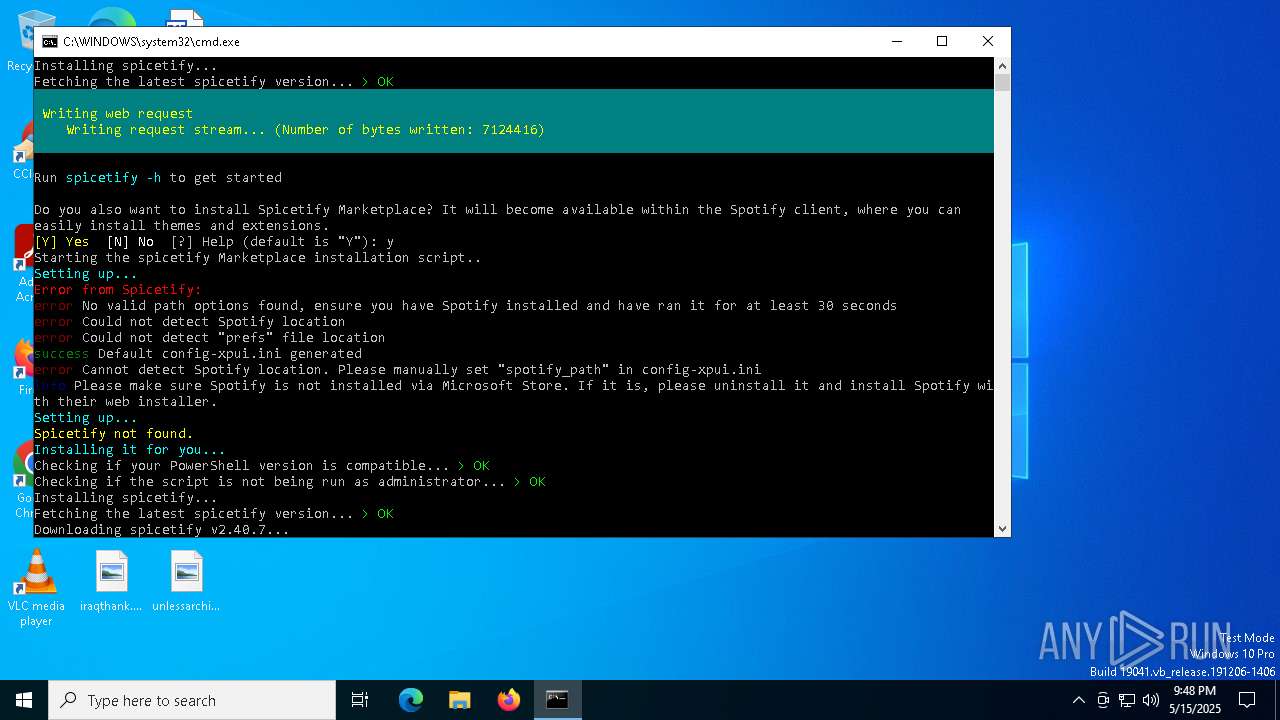Maximize the cmd.exe window
1280x720 pixels.
click(942, 41)
